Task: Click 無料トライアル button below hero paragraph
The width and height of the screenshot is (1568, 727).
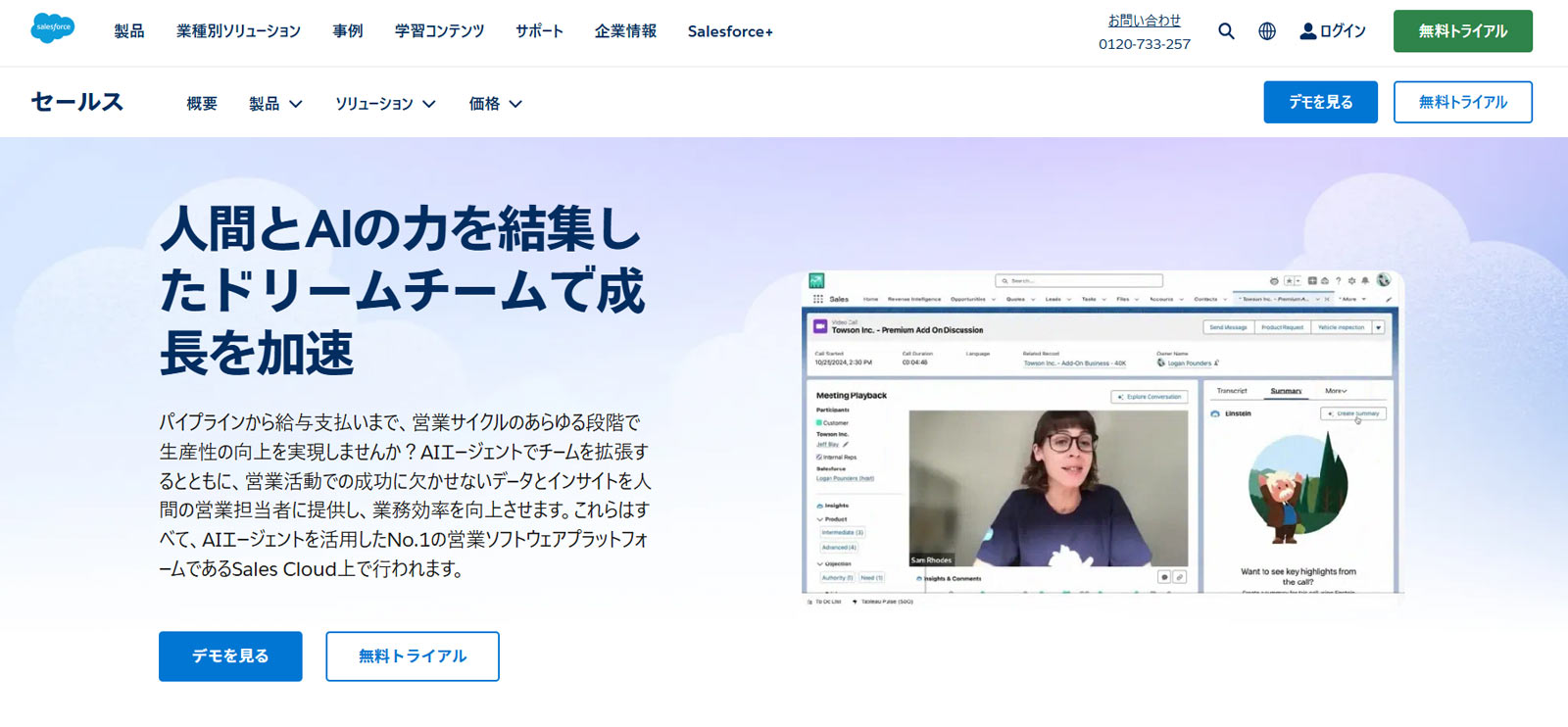Action: point(413,656)
